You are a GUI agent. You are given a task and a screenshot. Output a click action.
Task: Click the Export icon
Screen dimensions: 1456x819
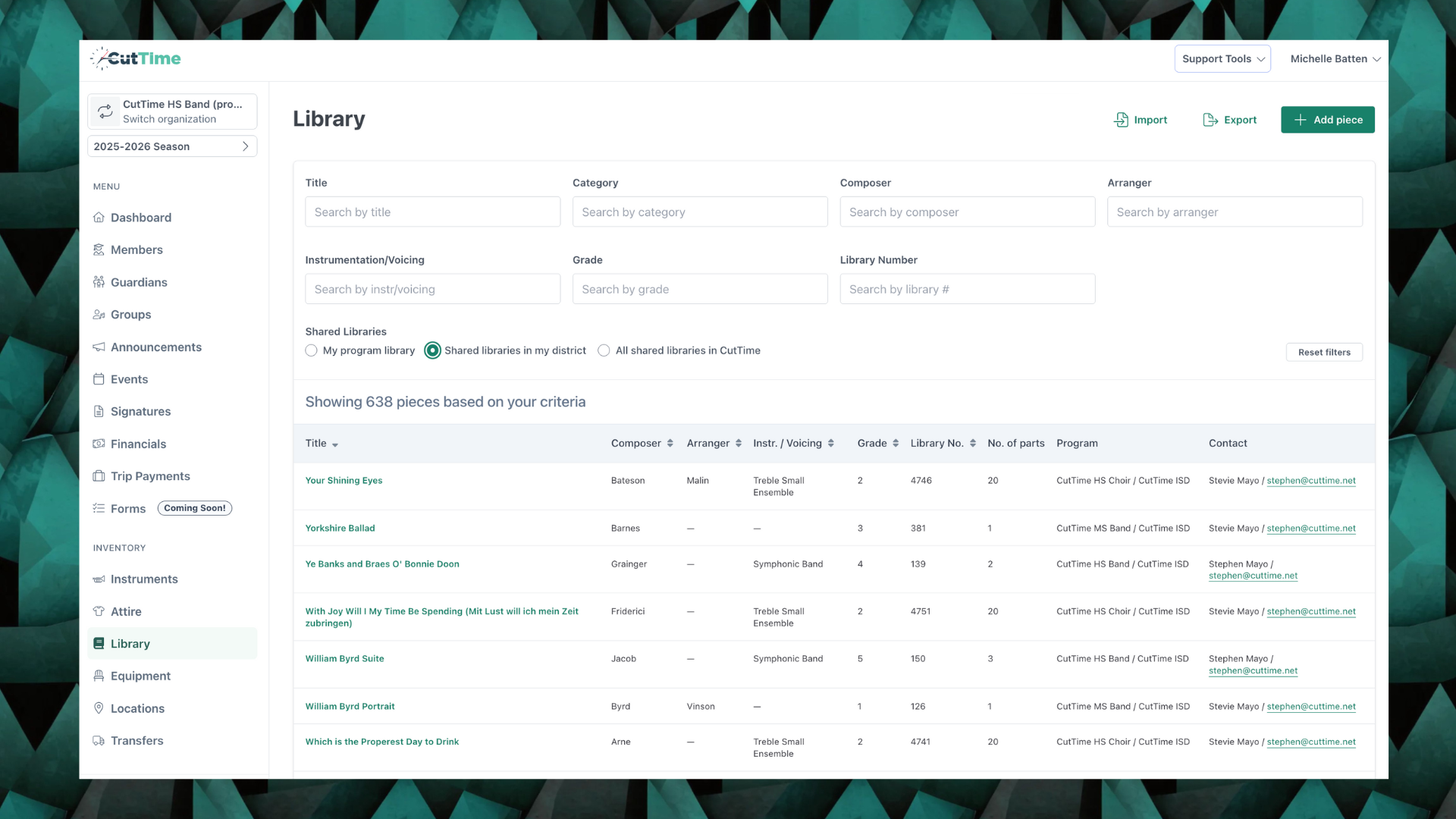coord(1209,120)
